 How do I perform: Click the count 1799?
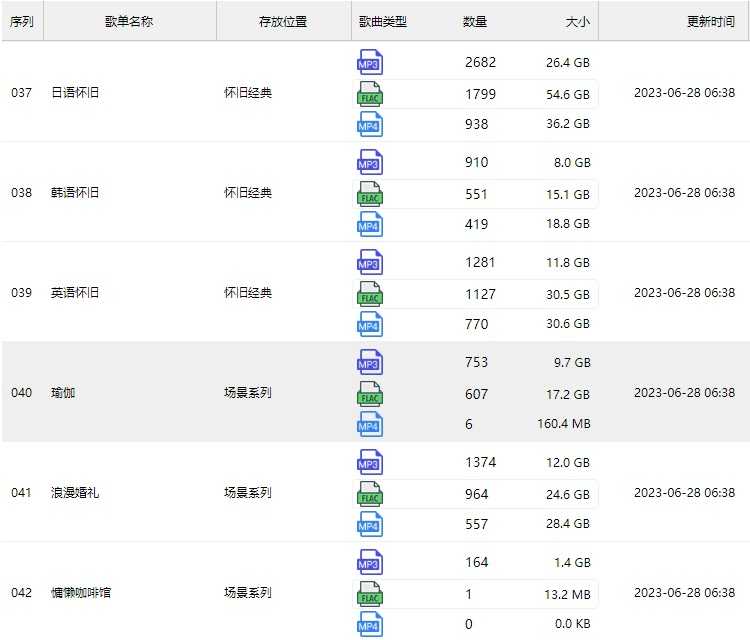(480, 94)
